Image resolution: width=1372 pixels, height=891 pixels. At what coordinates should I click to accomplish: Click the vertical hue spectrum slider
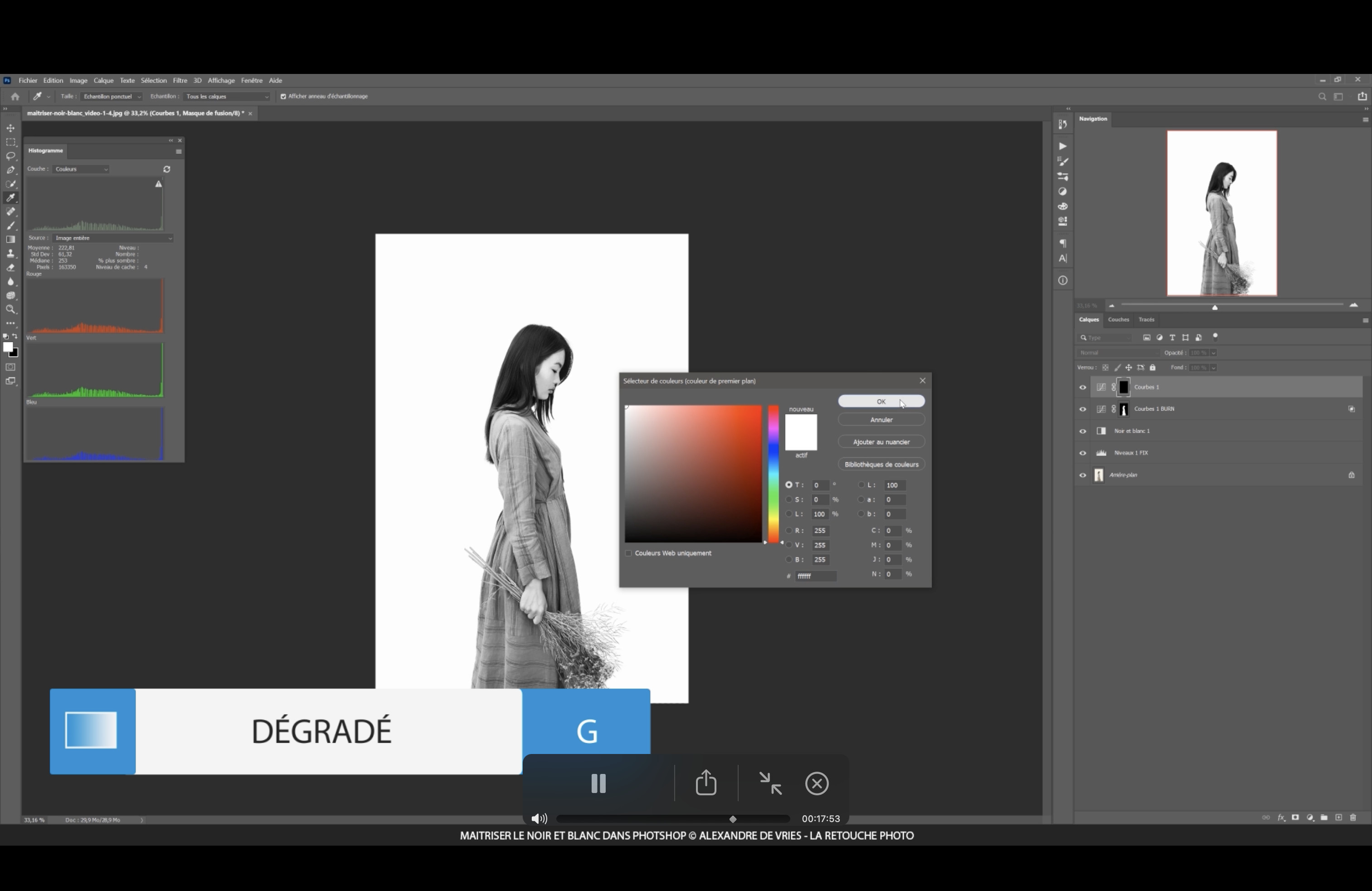click(773, 473)
